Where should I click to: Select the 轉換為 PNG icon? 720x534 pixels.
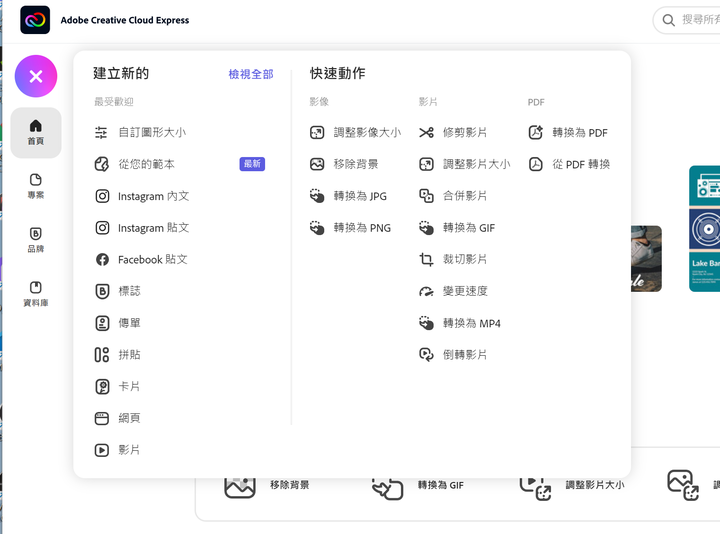tap(317, 228)
